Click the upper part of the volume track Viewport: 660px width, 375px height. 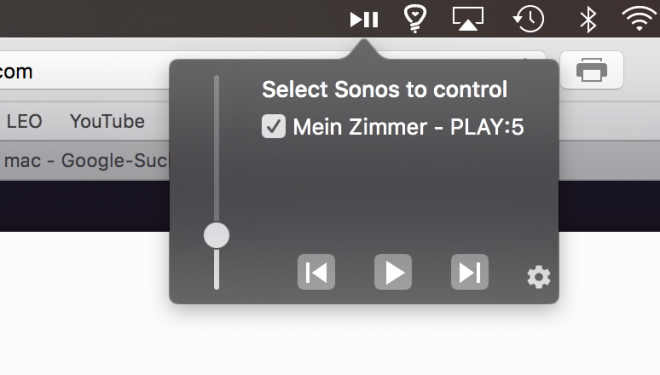[216, 147]
